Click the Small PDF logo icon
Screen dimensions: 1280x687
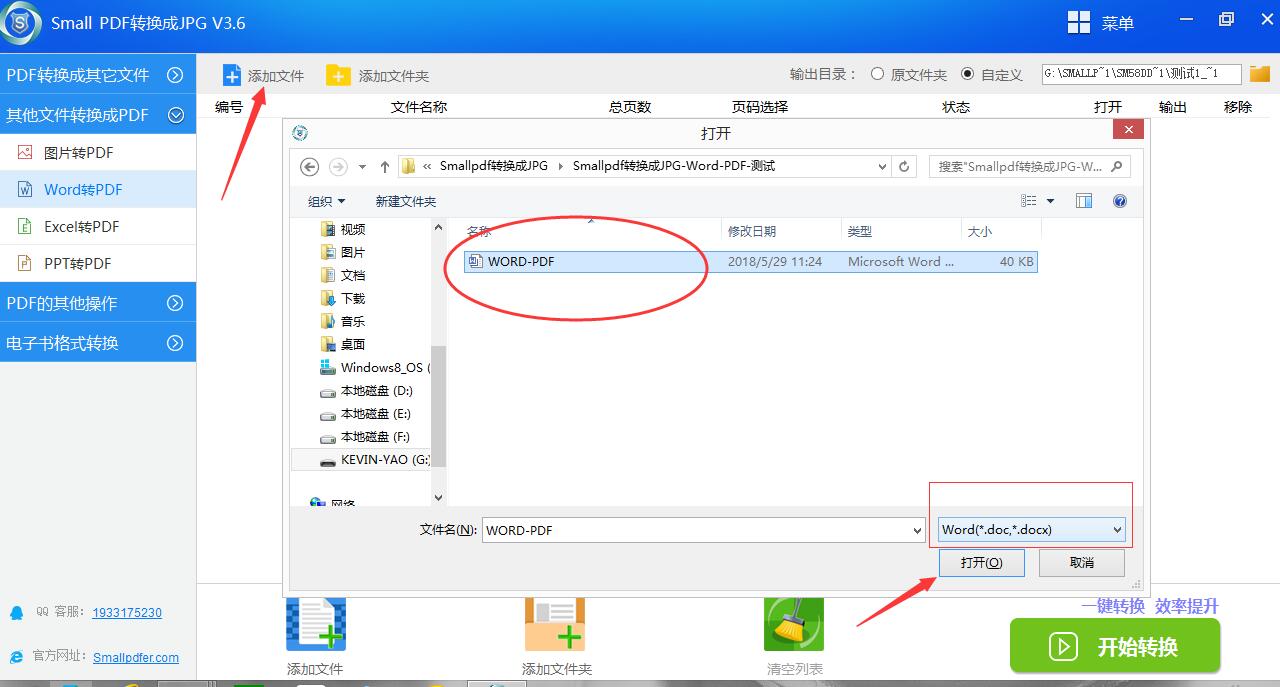pos(20,22)
